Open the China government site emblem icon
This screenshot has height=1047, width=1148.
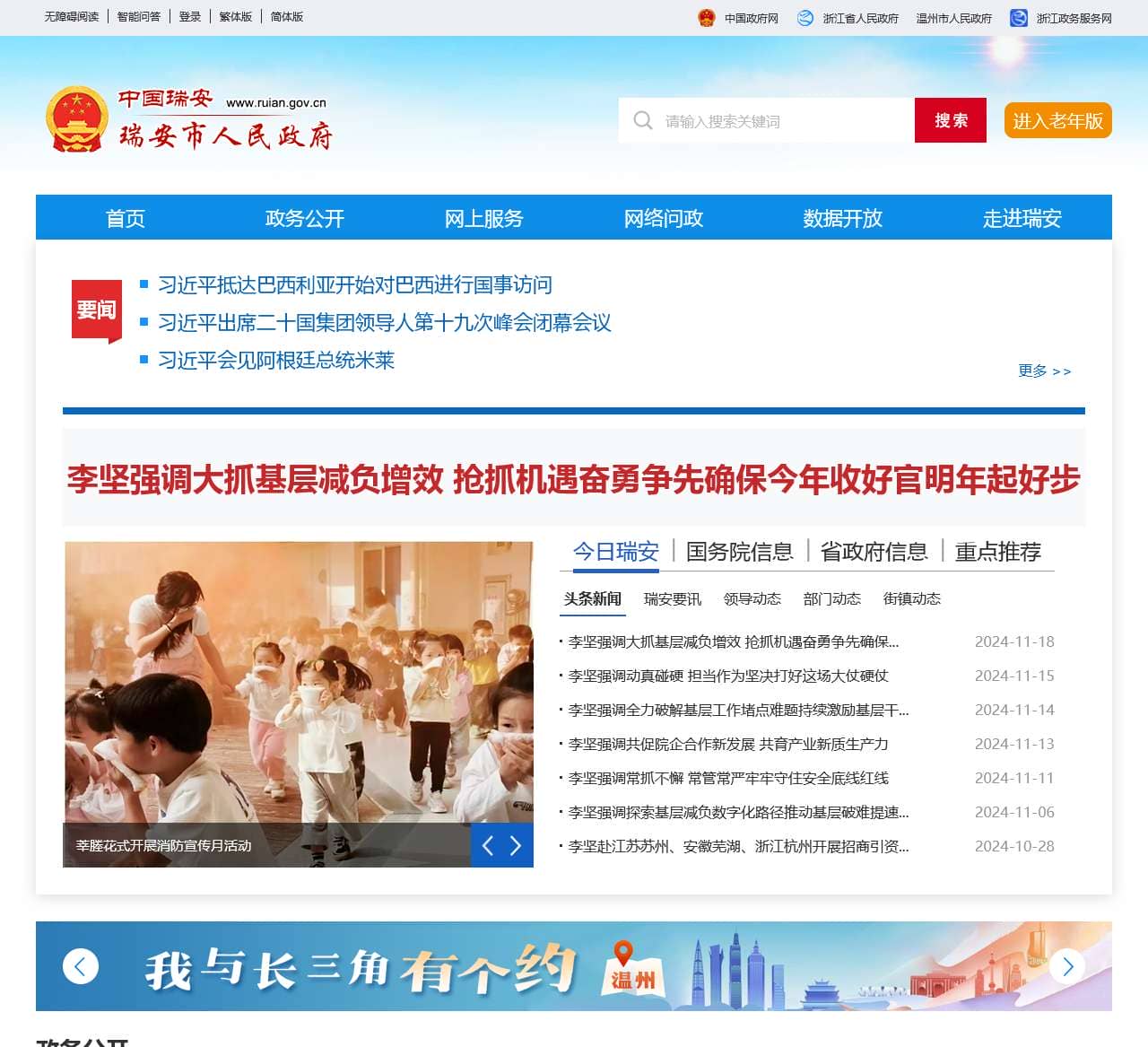coord(707,18)
